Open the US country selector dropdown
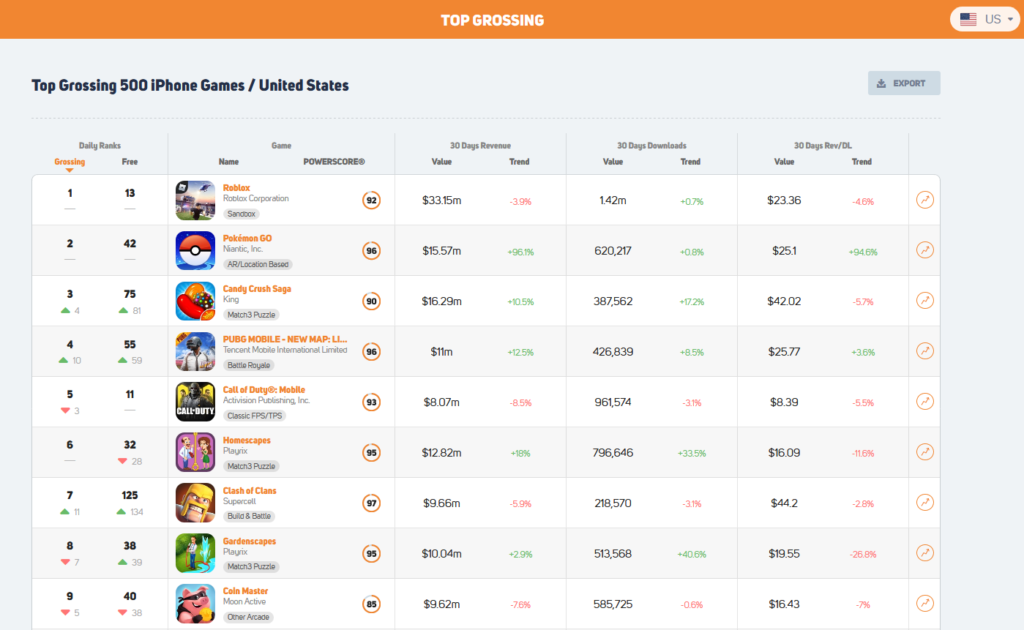The image size is (1024, 630). pos(985,19)
